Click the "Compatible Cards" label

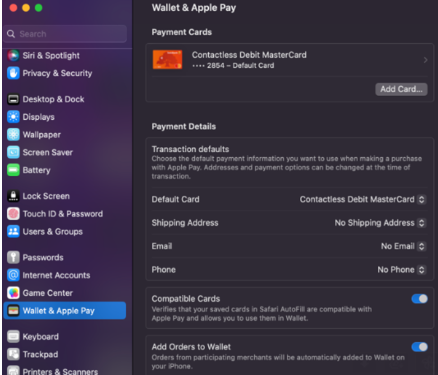pyautogui.click(x=186, y=299)
